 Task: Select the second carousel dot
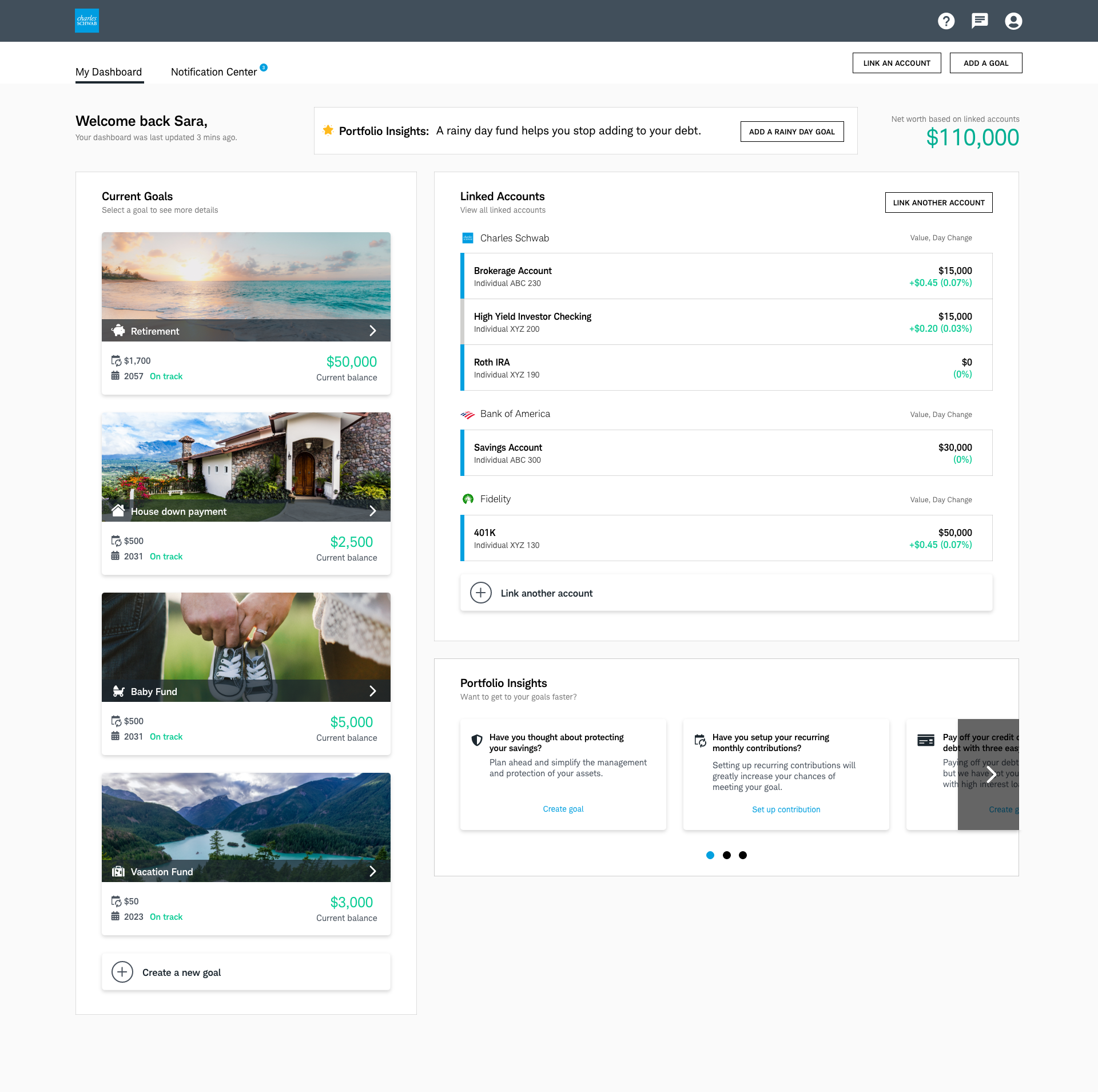(x=726, y=855)
